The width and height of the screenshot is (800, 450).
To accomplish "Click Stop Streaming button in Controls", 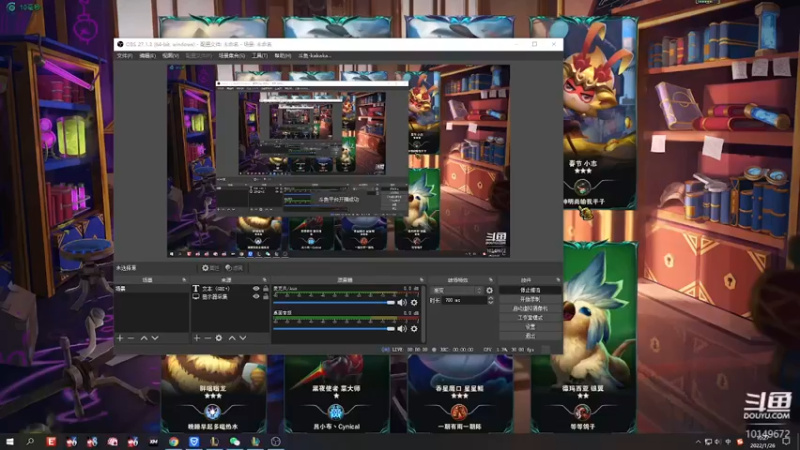I will point(530,290).
